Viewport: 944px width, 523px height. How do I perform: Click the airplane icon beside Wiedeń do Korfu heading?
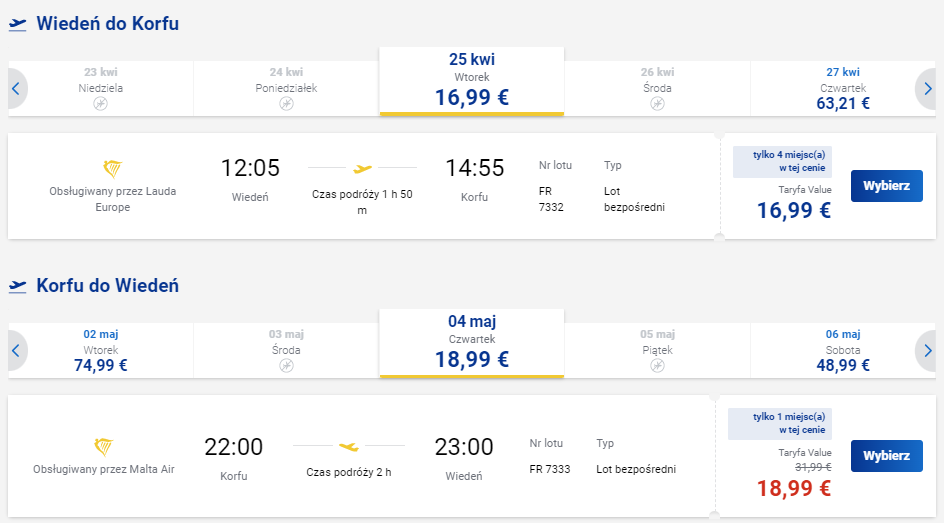click(x=18, y=24)
